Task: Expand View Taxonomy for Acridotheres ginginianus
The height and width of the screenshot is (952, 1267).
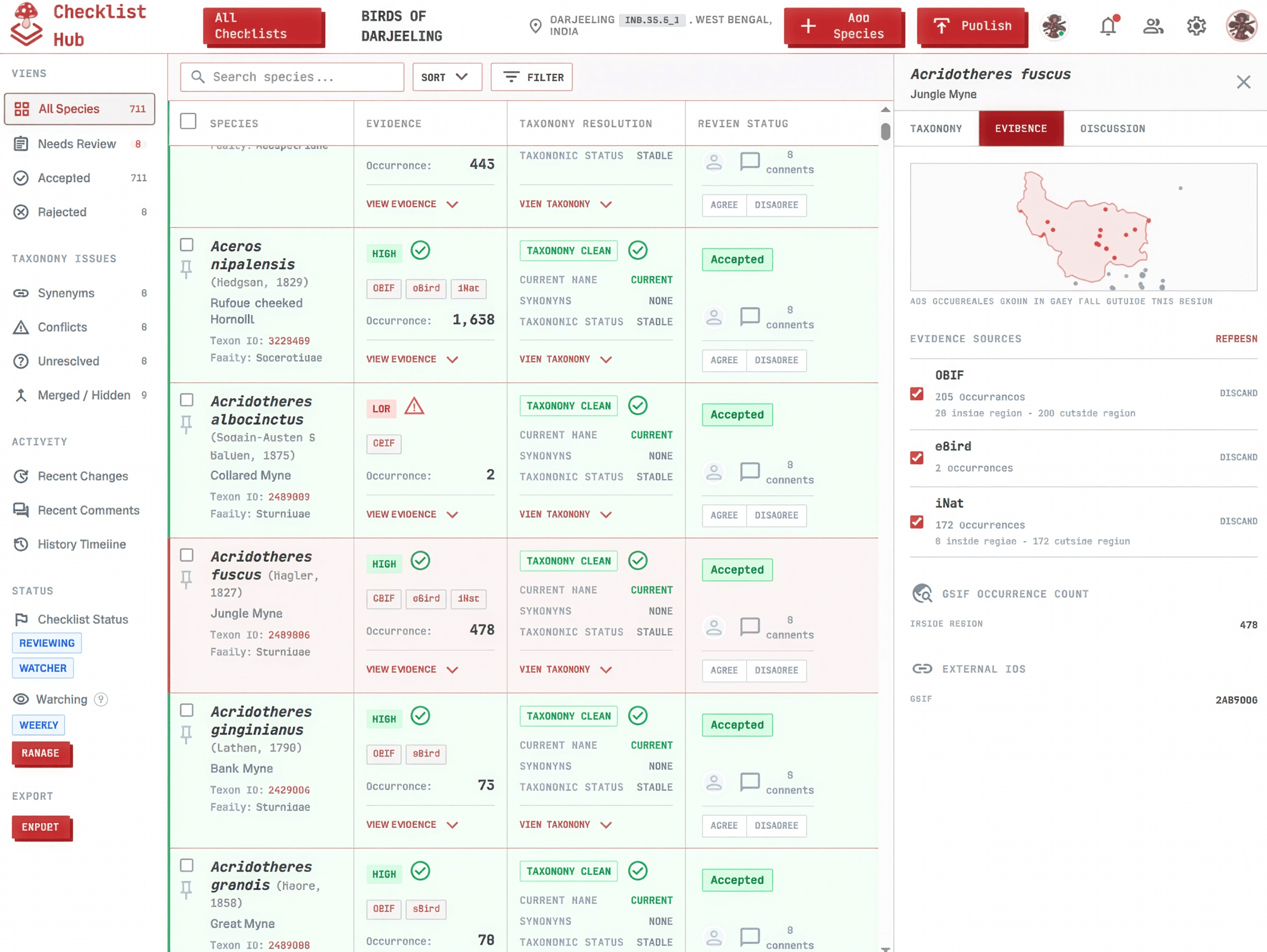Action: coord(566,825)
